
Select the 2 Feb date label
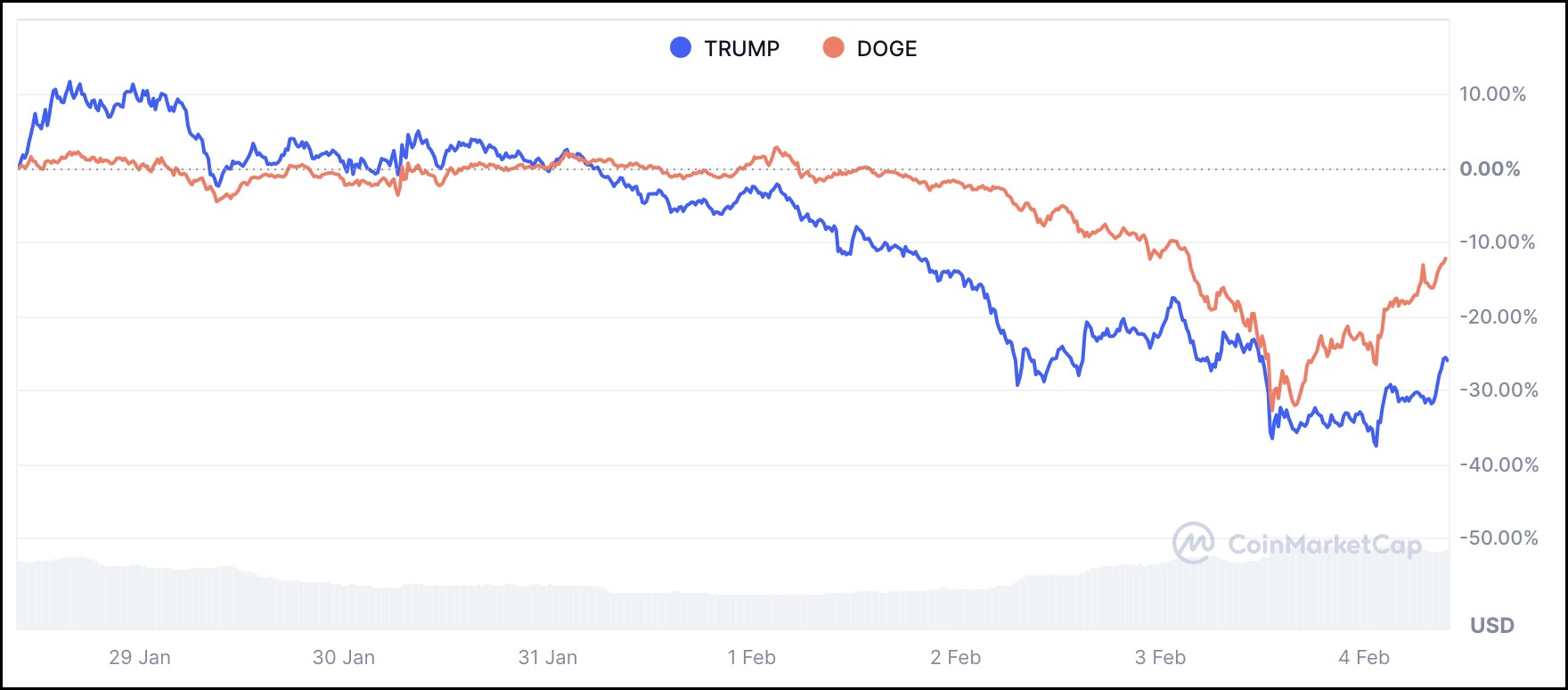[955, 658]
